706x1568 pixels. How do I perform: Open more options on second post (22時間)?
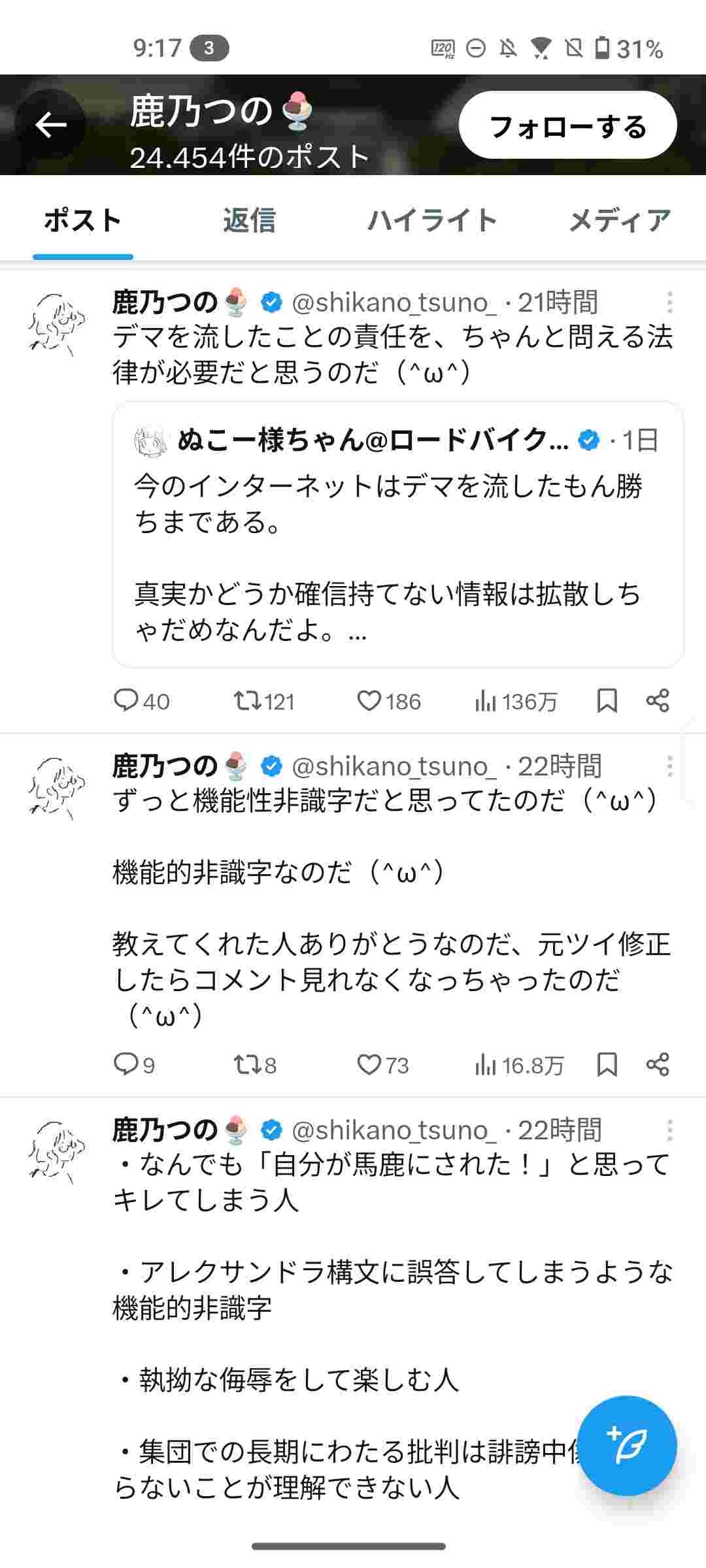[669, 766]
